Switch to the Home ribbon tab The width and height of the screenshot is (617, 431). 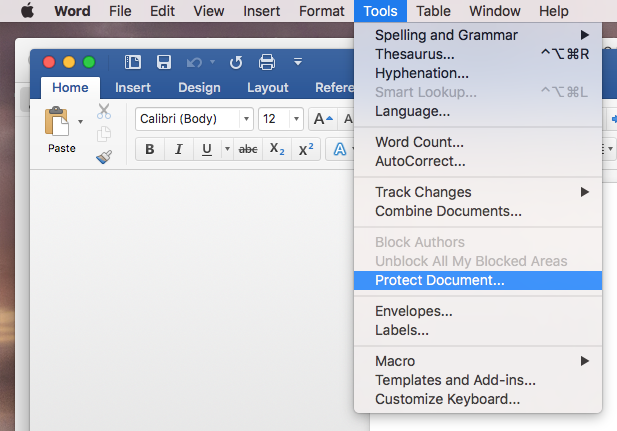(70, 87)
